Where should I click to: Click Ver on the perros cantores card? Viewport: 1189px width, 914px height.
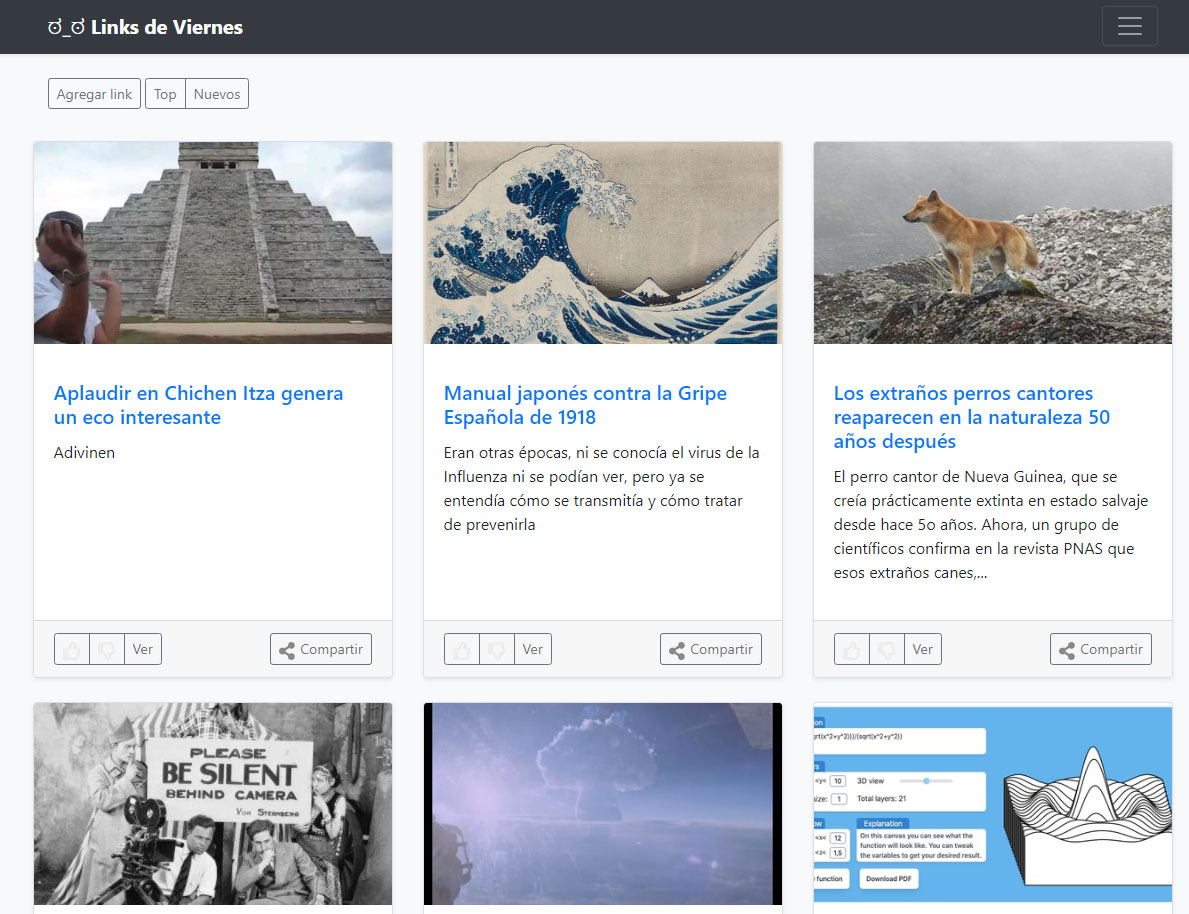click(x=922, y=649)
